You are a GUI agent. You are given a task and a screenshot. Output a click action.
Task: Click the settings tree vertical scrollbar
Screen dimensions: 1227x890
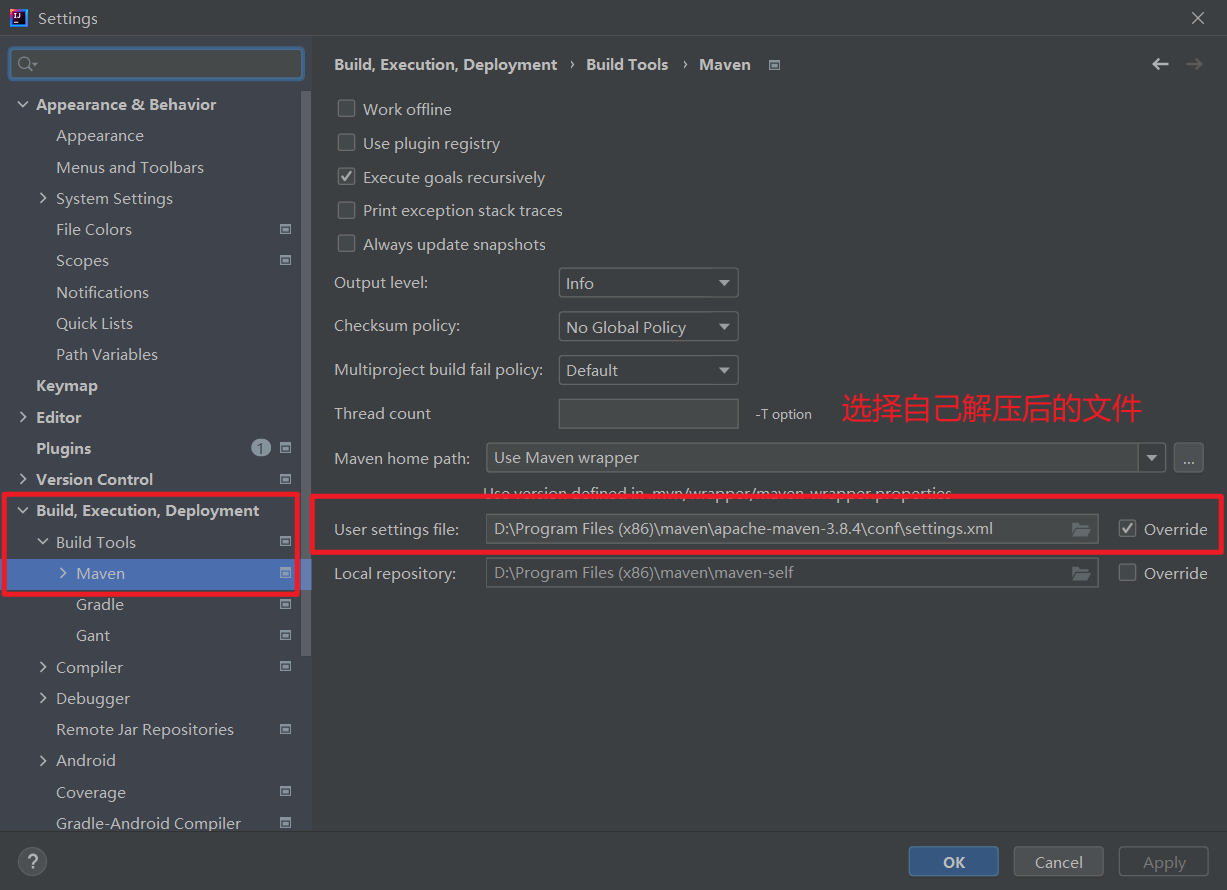tap(307, 373)
